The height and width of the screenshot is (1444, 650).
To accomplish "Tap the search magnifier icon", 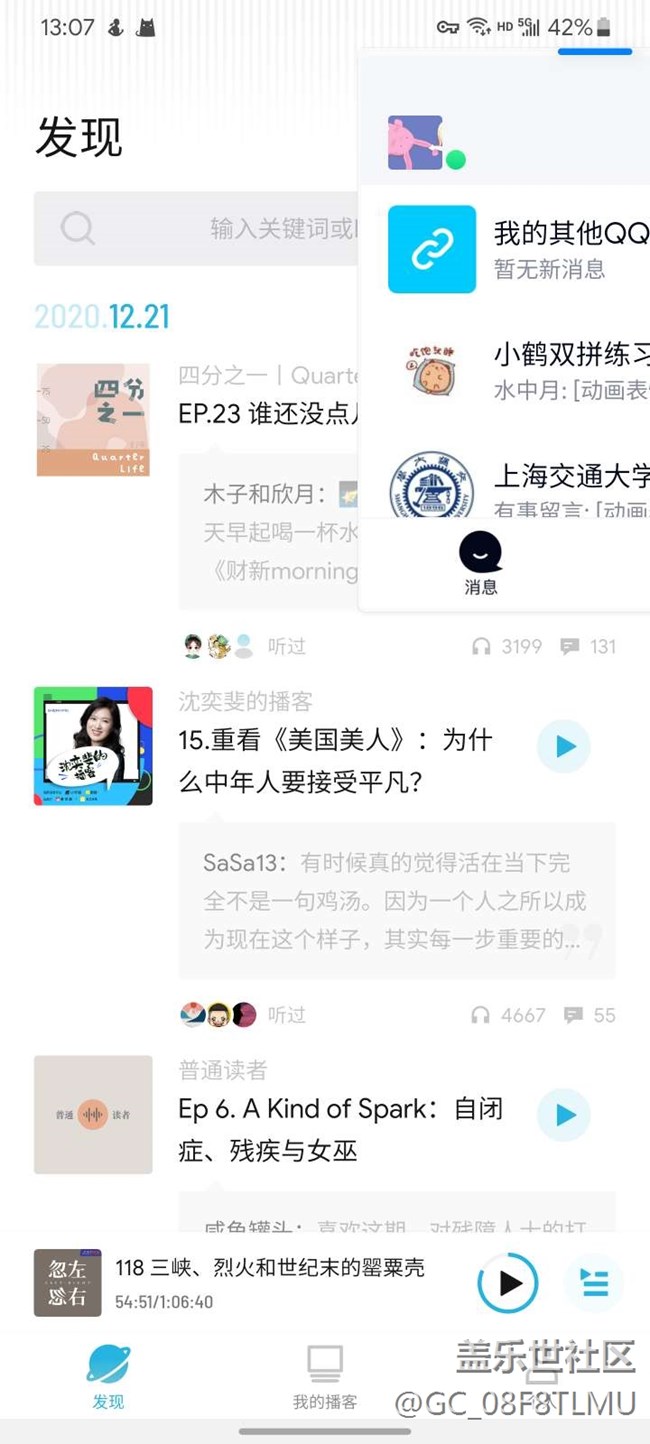I will coord(77,228).
